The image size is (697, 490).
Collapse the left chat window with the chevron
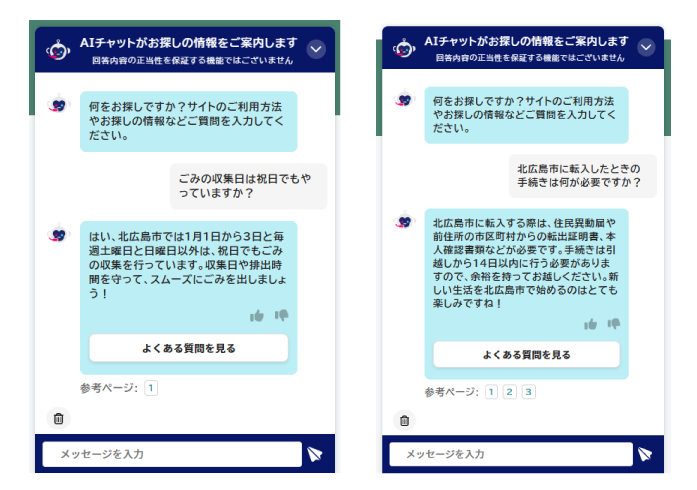coord(316,49)
